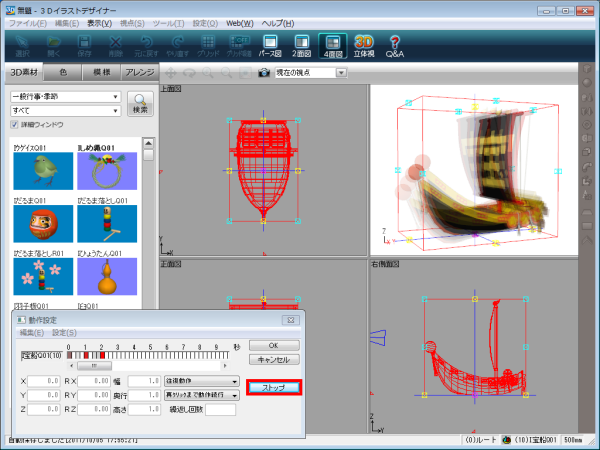
Task: Toggle the 詳細ウィンドウ checkbox
Action: pyautogui.click(x=14, y=125)
